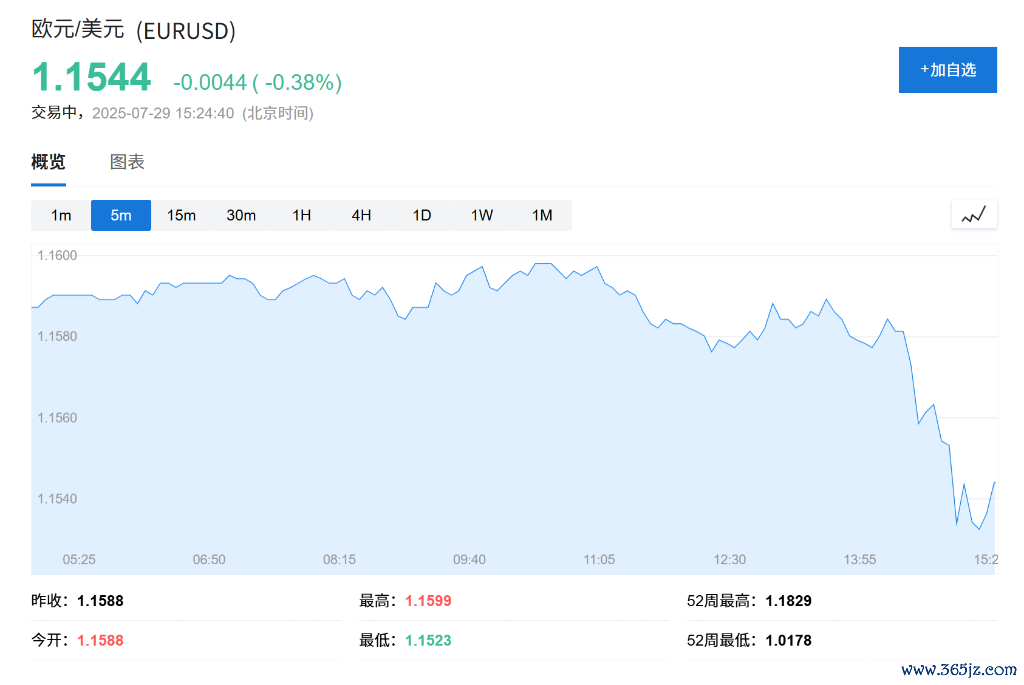
Task: Click the 最高 value 1.1599
Action: click(428, 601)
